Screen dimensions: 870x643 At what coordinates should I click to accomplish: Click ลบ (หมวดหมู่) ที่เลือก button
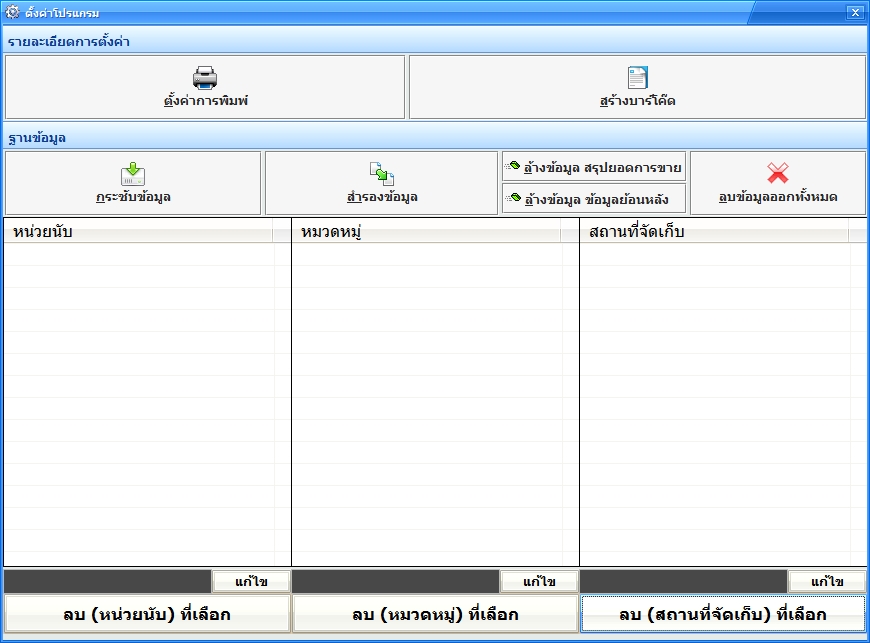coord(435,614)
